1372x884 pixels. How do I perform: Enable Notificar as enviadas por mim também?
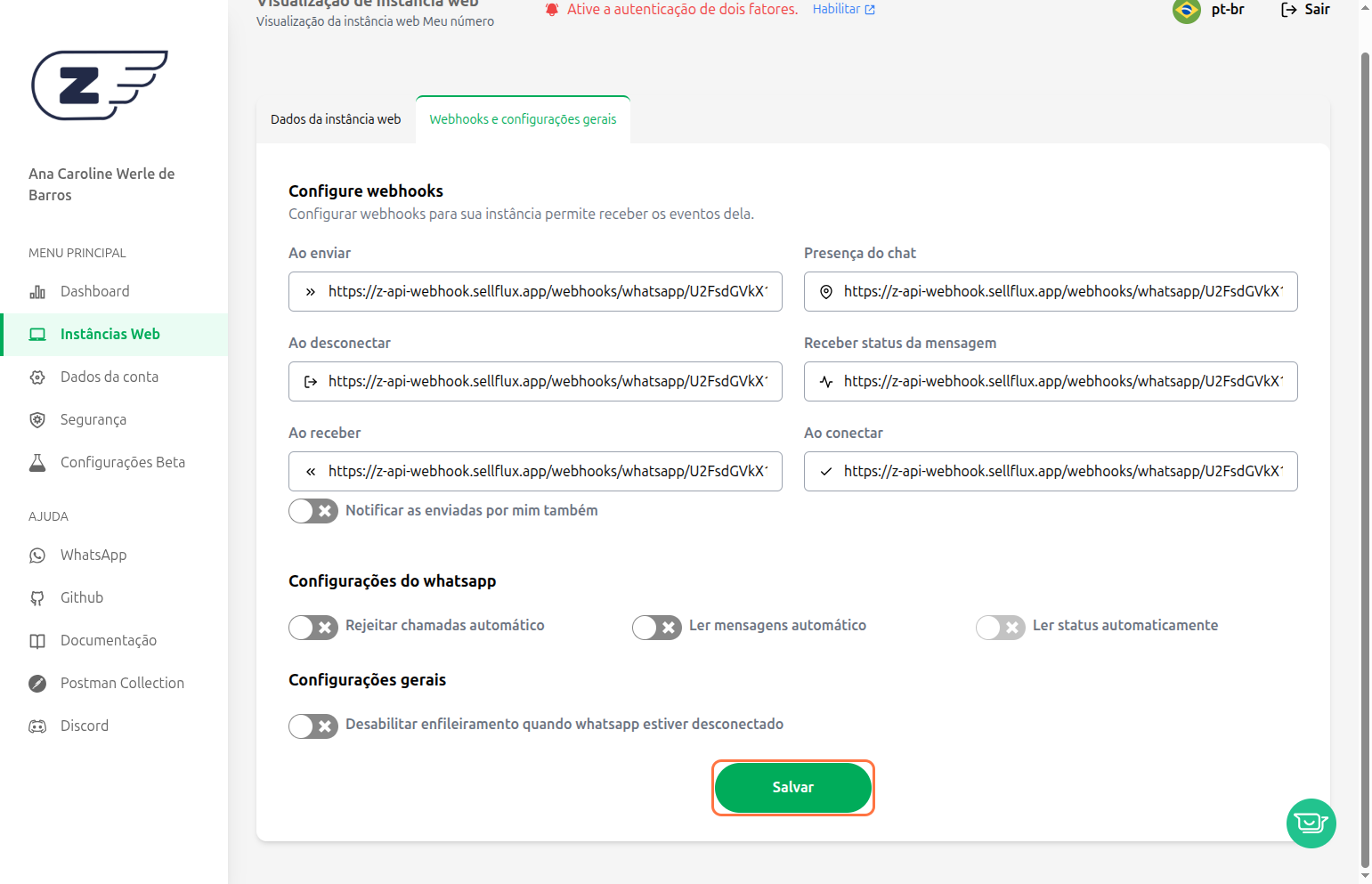point(313,511)
